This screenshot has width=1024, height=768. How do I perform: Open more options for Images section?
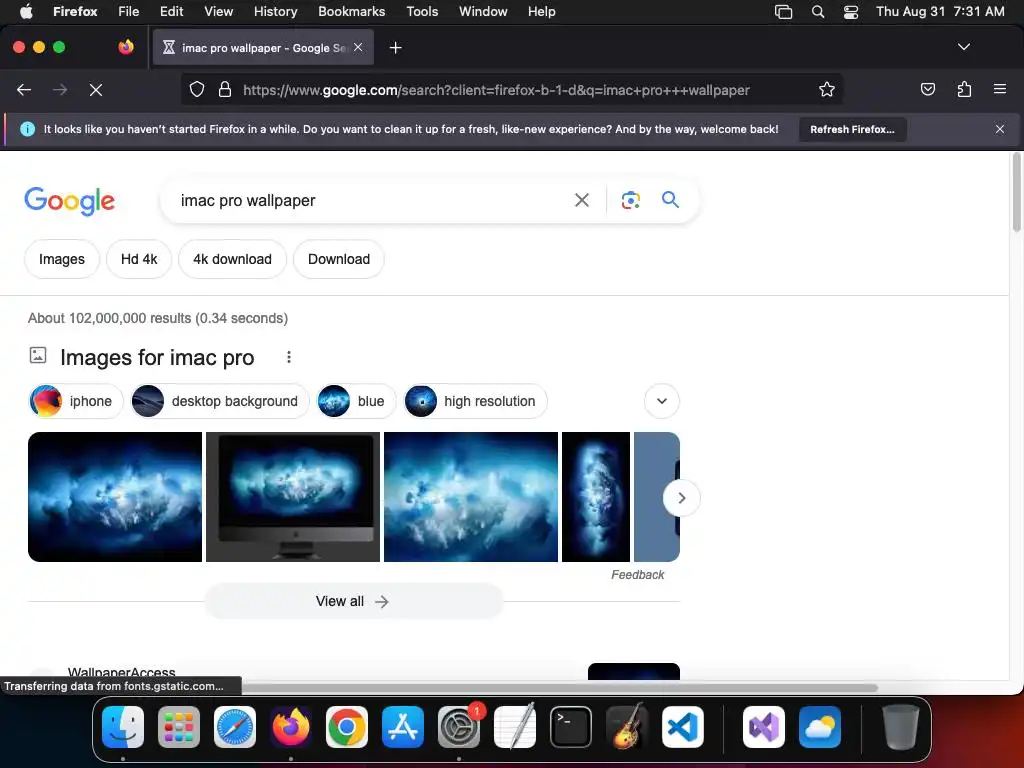tap(289, 357)
